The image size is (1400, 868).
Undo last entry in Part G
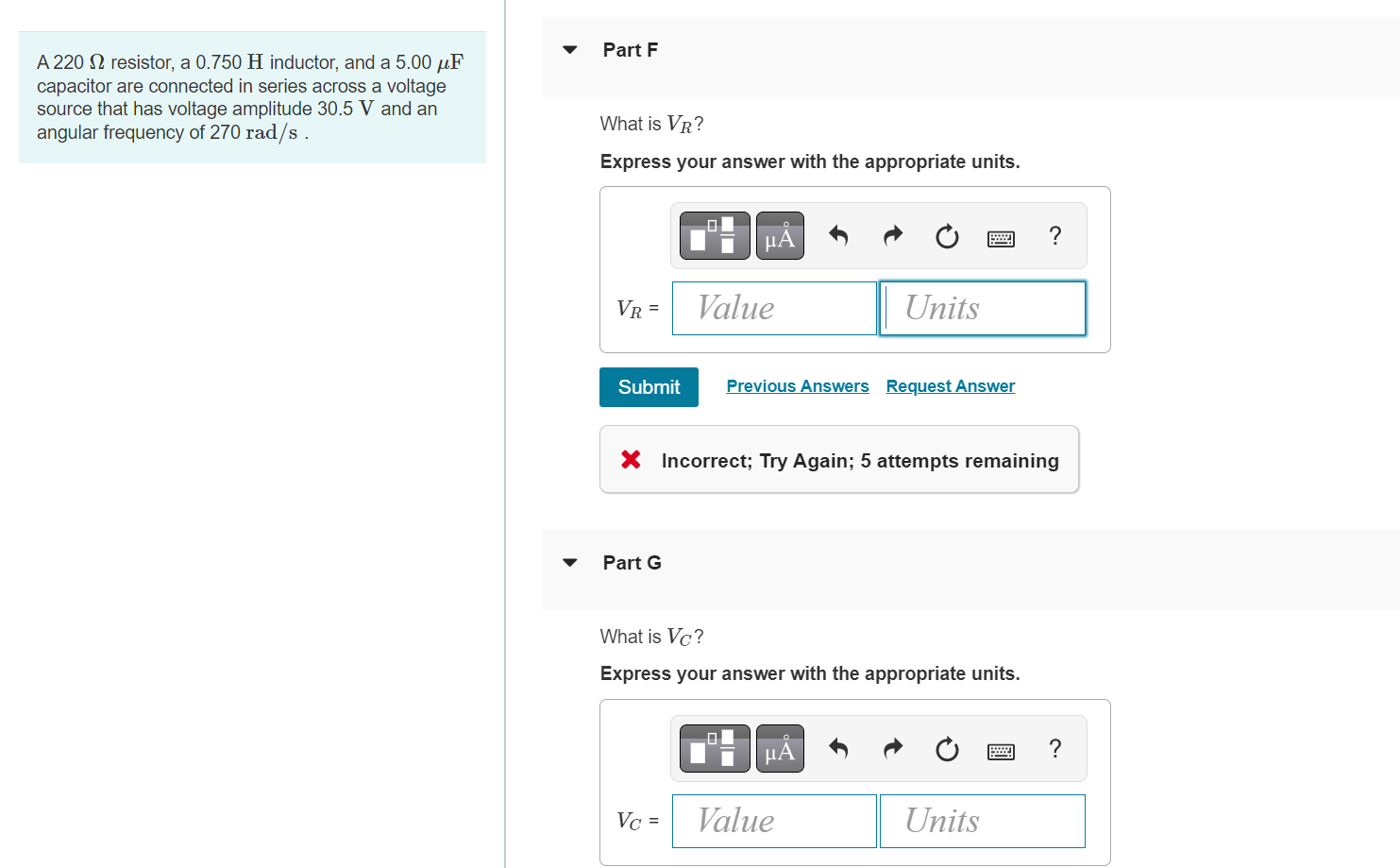838,748
